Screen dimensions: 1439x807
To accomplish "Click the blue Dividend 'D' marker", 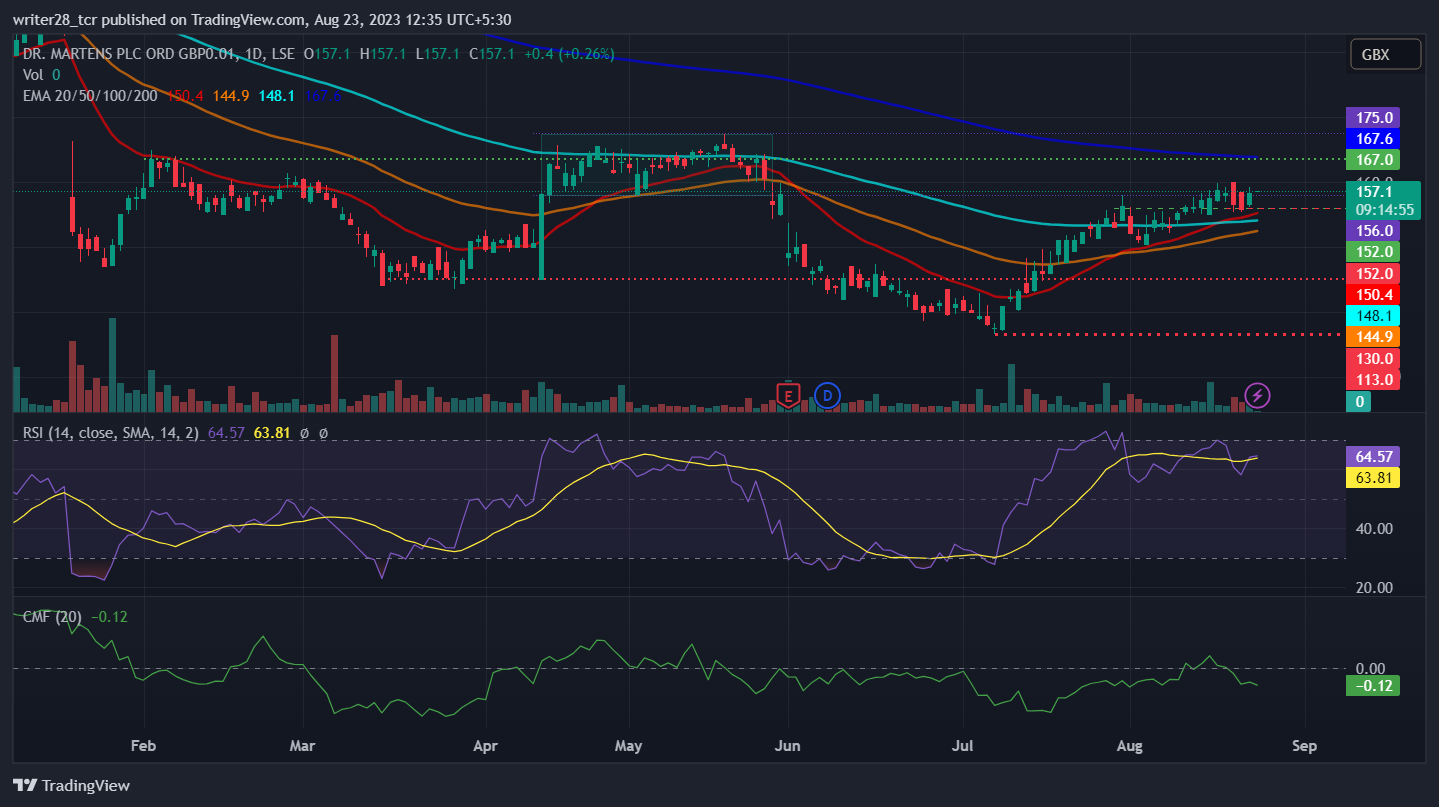I will tap(826, 395).
